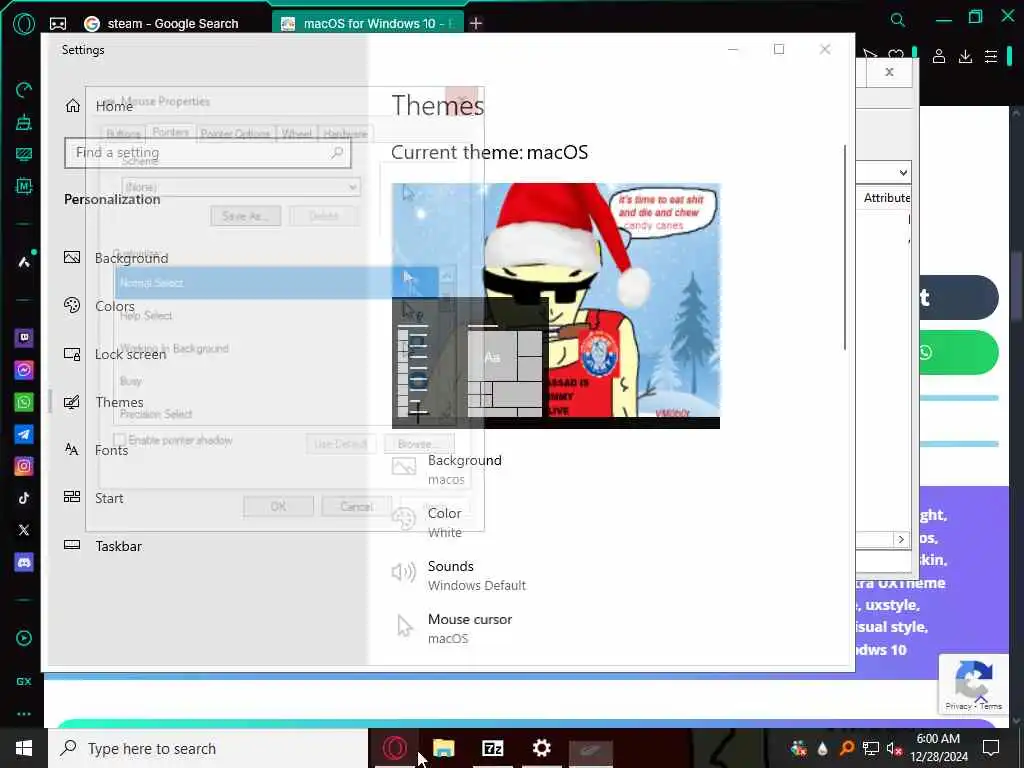
Task: Open Sounds Windows Default option
Action: 458,575
